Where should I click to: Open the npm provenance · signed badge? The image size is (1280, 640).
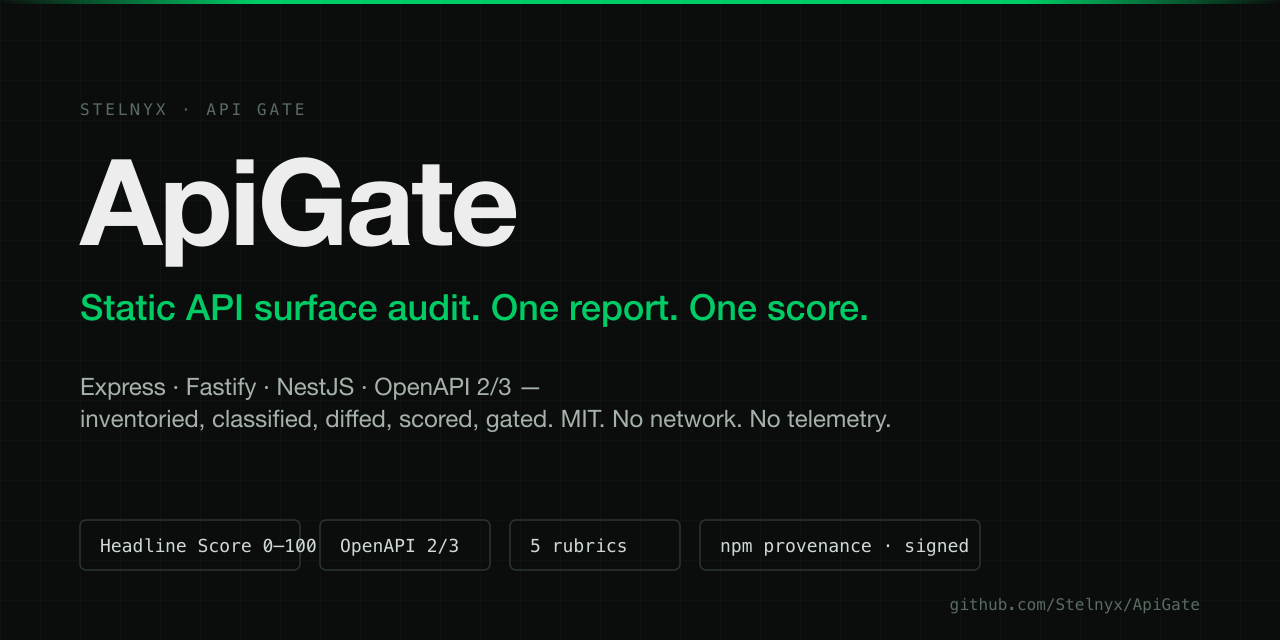click(x=840, y=545)
